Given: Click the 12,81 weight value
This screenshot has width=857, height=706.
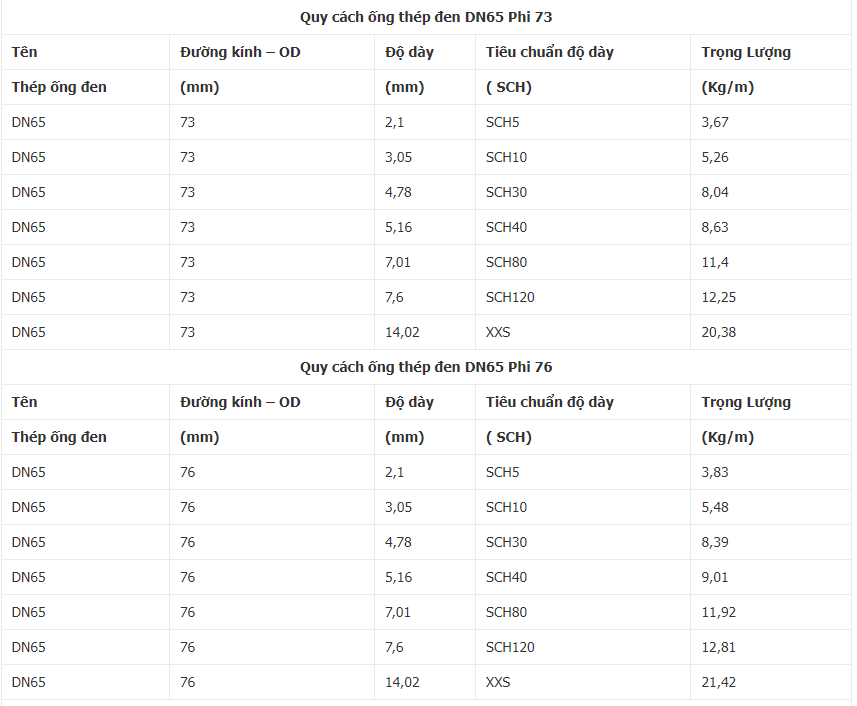Looking at the screenshot, I should 718,647.
